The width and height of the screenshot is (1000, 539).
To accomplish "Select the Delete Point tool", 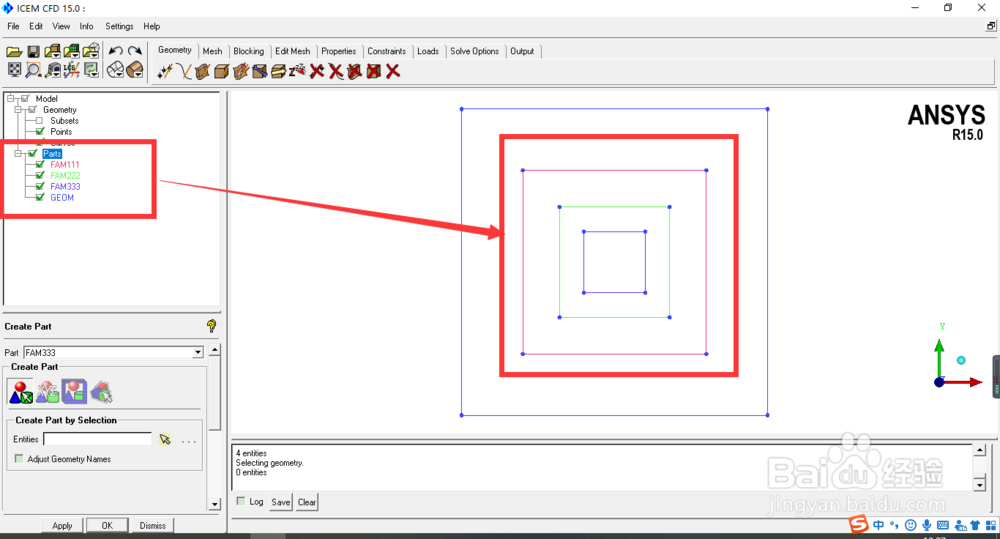I will pos(317,71).
